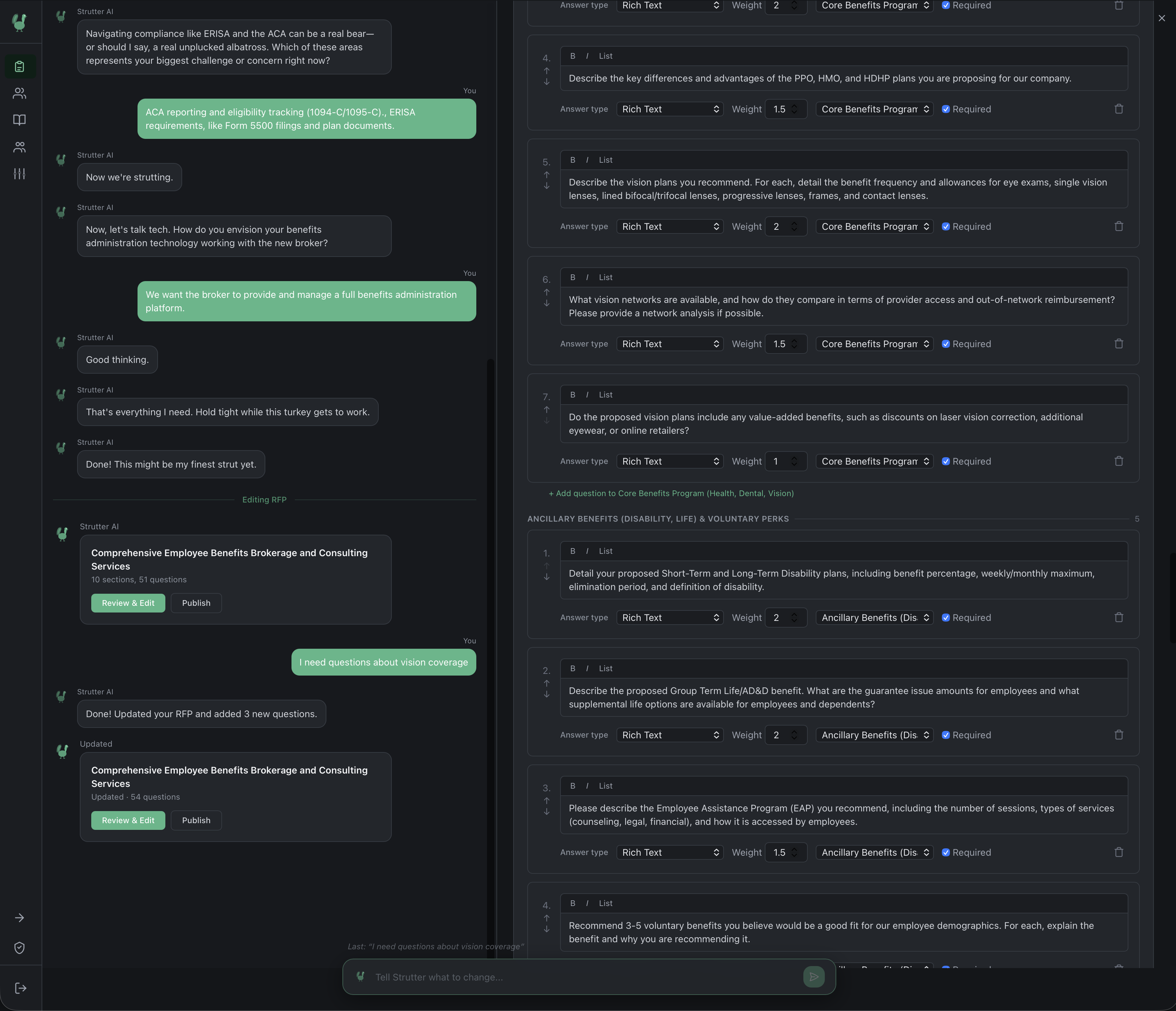Image resolution: width=1176 pixels, height=1011 pixels.
Task: Click Publish on the updated 54 questions card
Action: [196, 820]
